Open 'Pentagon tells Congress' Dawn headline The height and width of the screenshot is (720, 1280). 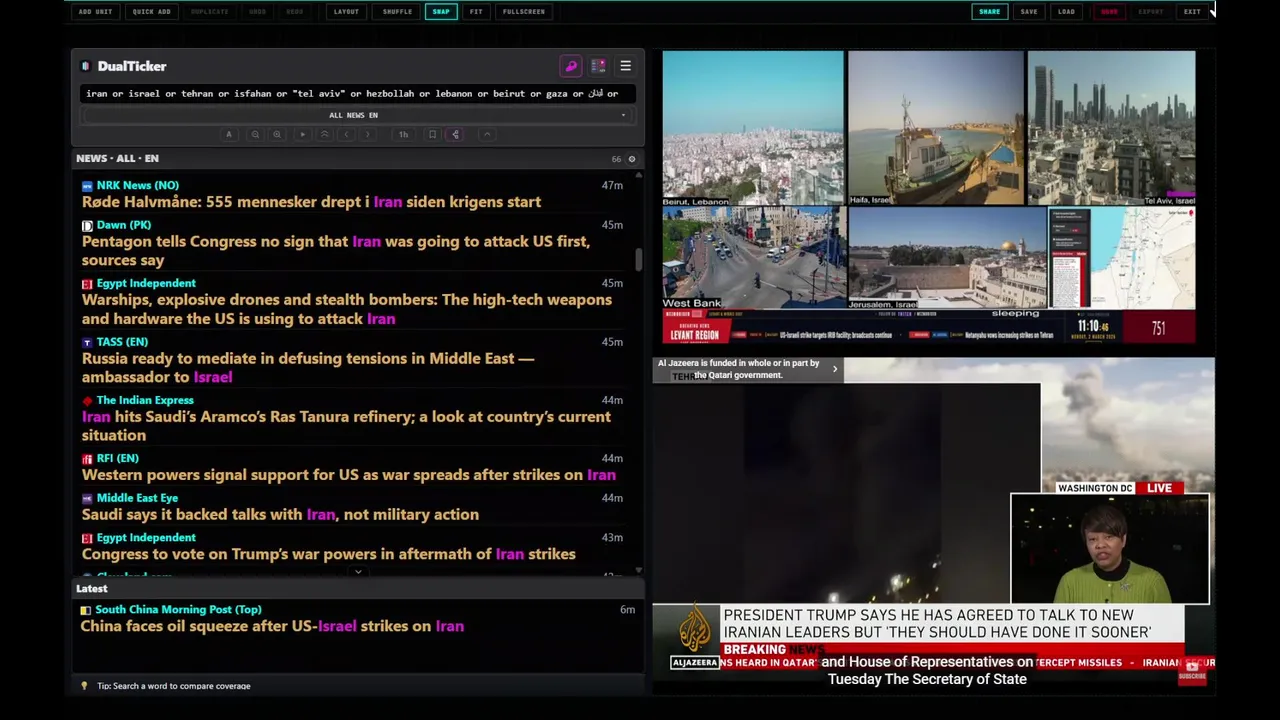(336, 251)
